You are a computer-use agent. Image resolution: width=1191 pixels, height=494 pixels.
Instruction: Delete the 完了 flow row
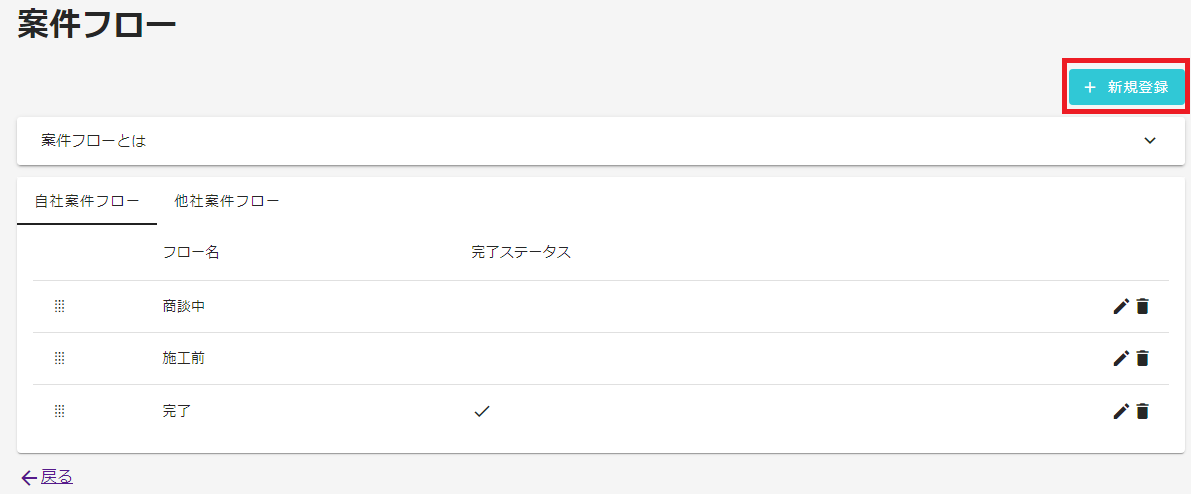[x=1142, y=411]
